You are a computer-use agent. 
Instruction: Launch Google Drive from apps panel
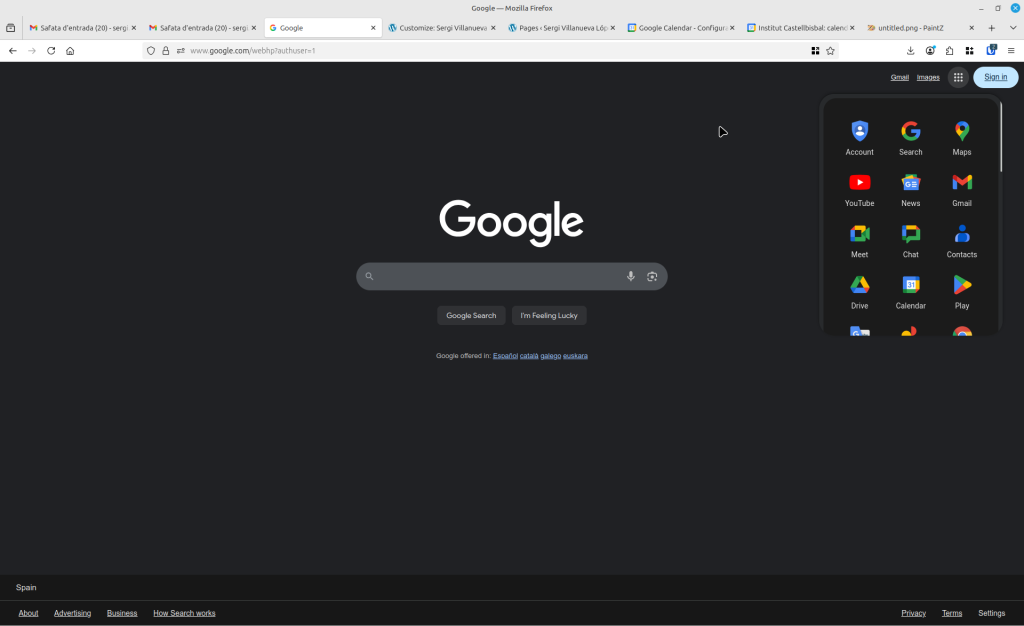click(859, 291)
